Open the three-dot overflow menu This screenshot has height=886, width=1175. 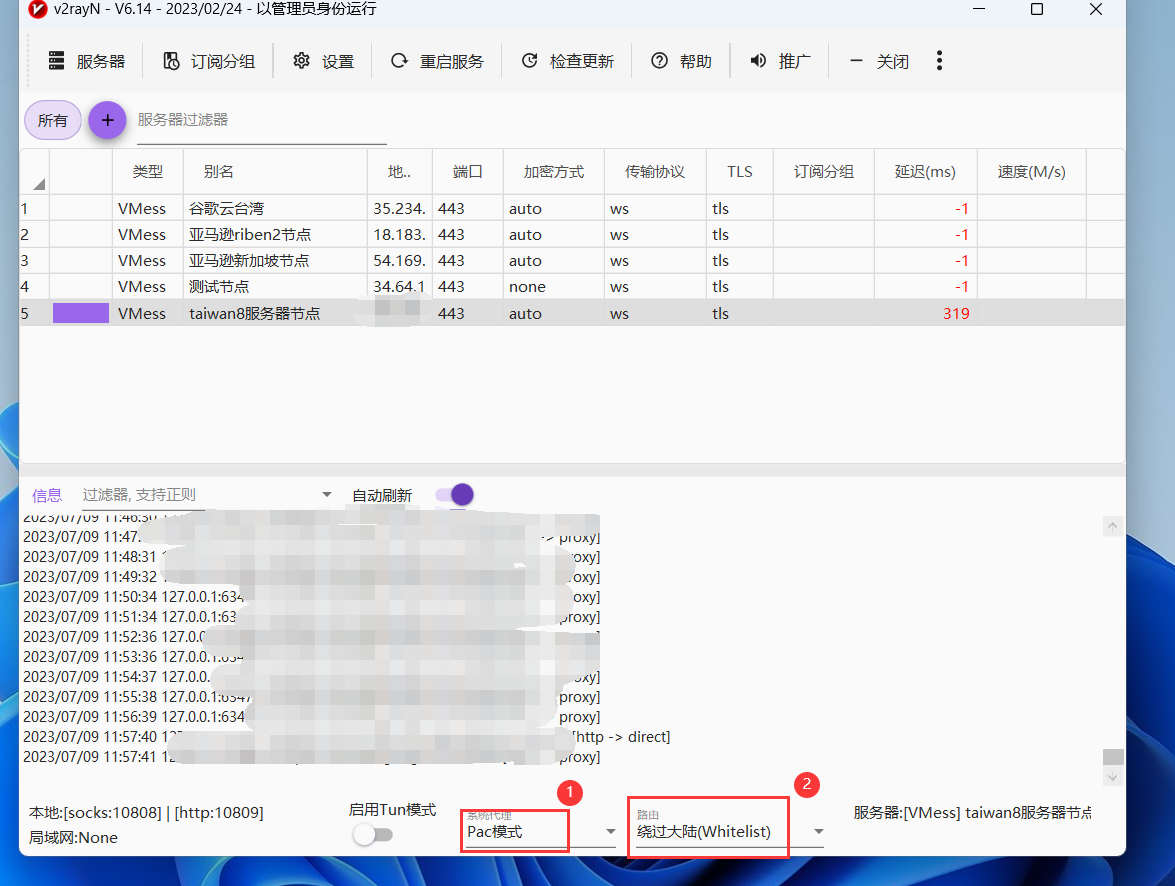tap(939, 61)
